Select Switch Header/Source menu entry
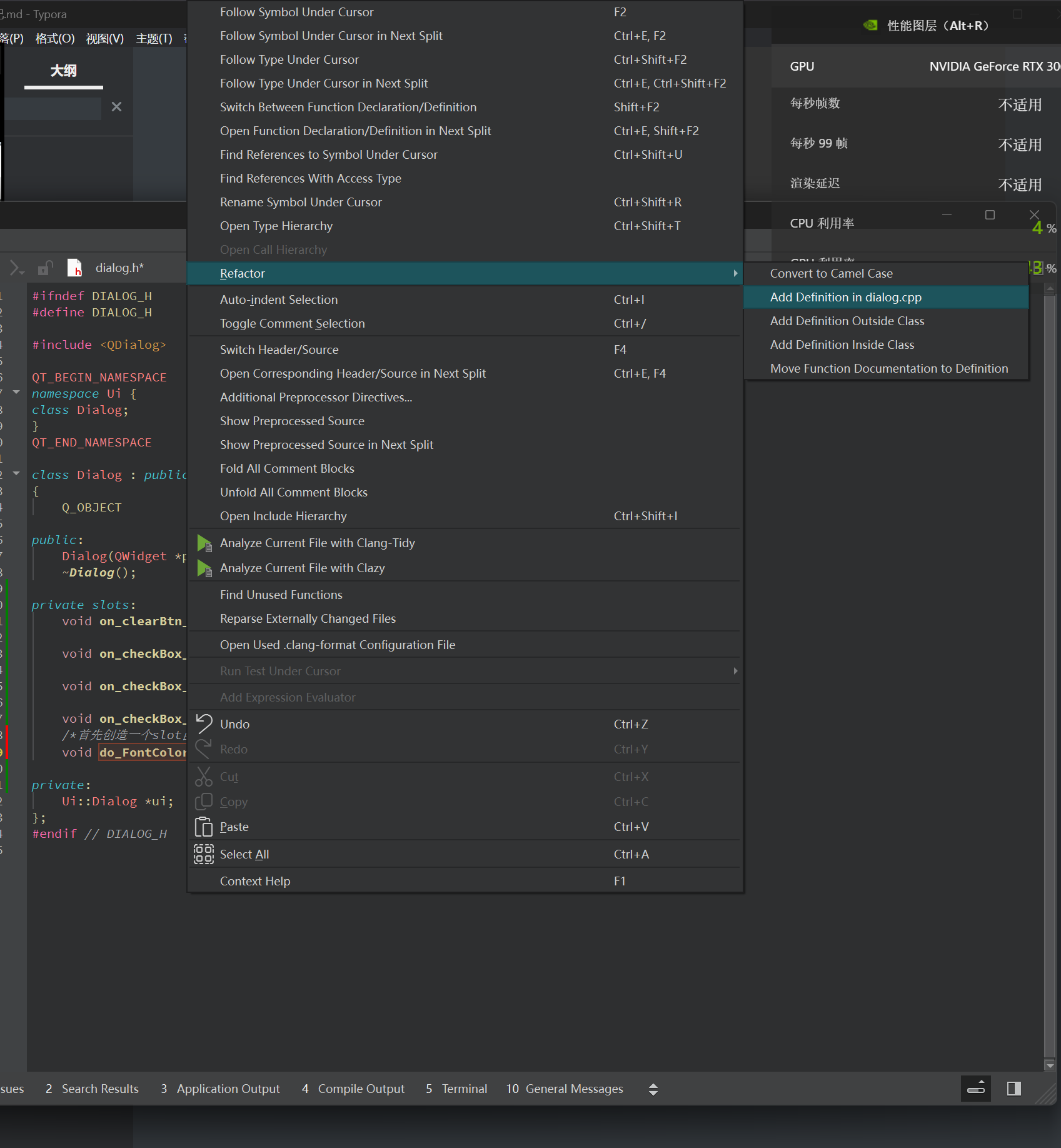This screenshot has width=1061, height=1148. (x=279, y=350)
